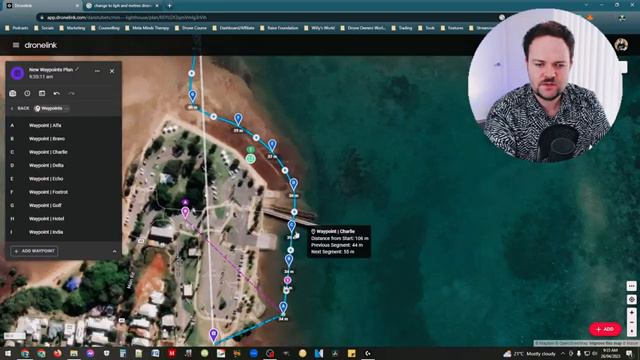Redo the last plan change

pyautogui.click(x=71, y=93)
